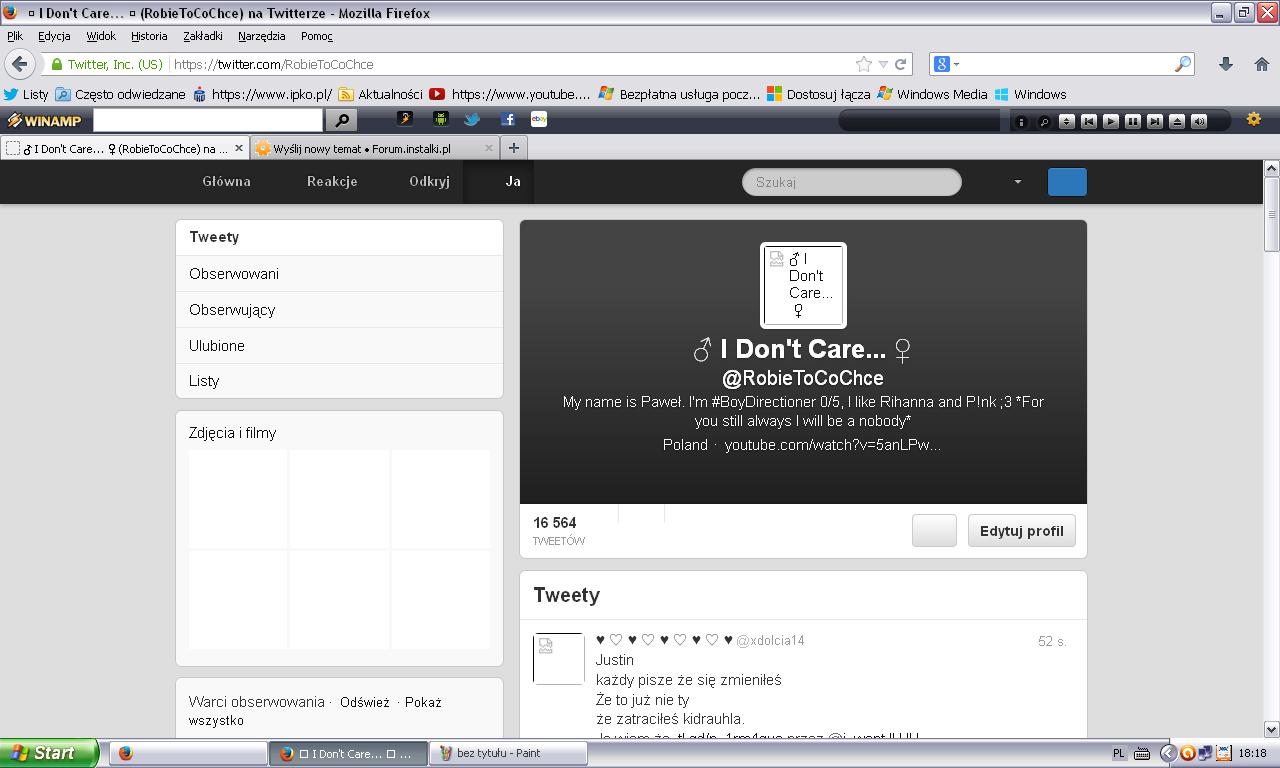Screen dimensions: 1280x768
Task: Open the ipko.pl bookmark
Action: [262, 94]
